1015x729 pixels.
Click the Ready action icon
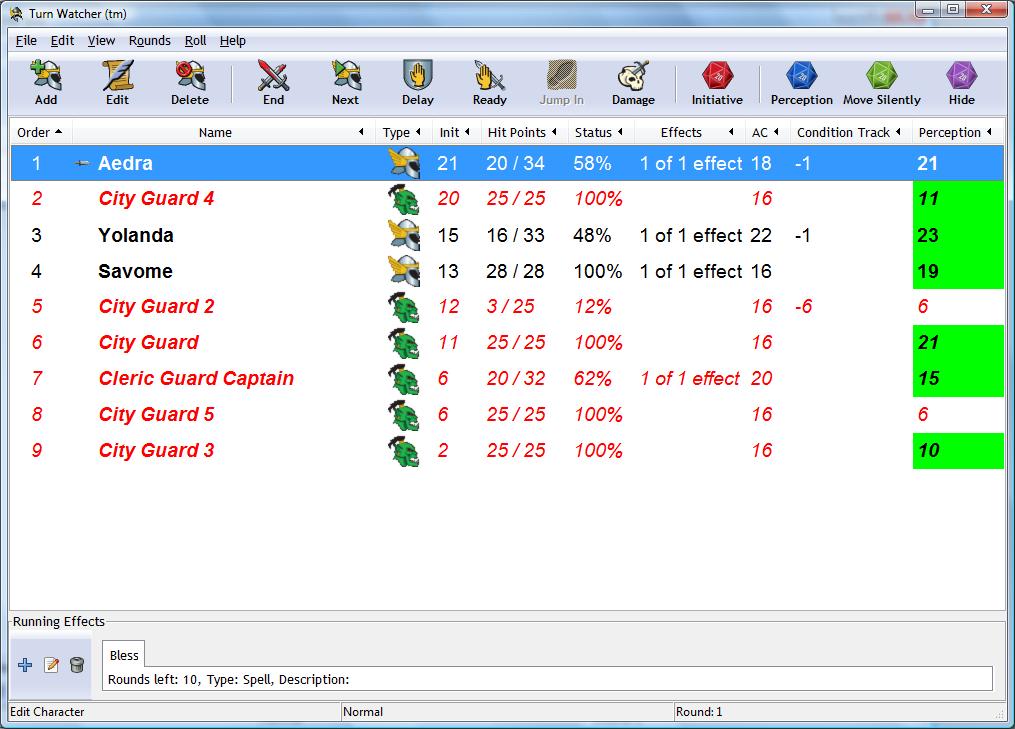click(489, 76)
